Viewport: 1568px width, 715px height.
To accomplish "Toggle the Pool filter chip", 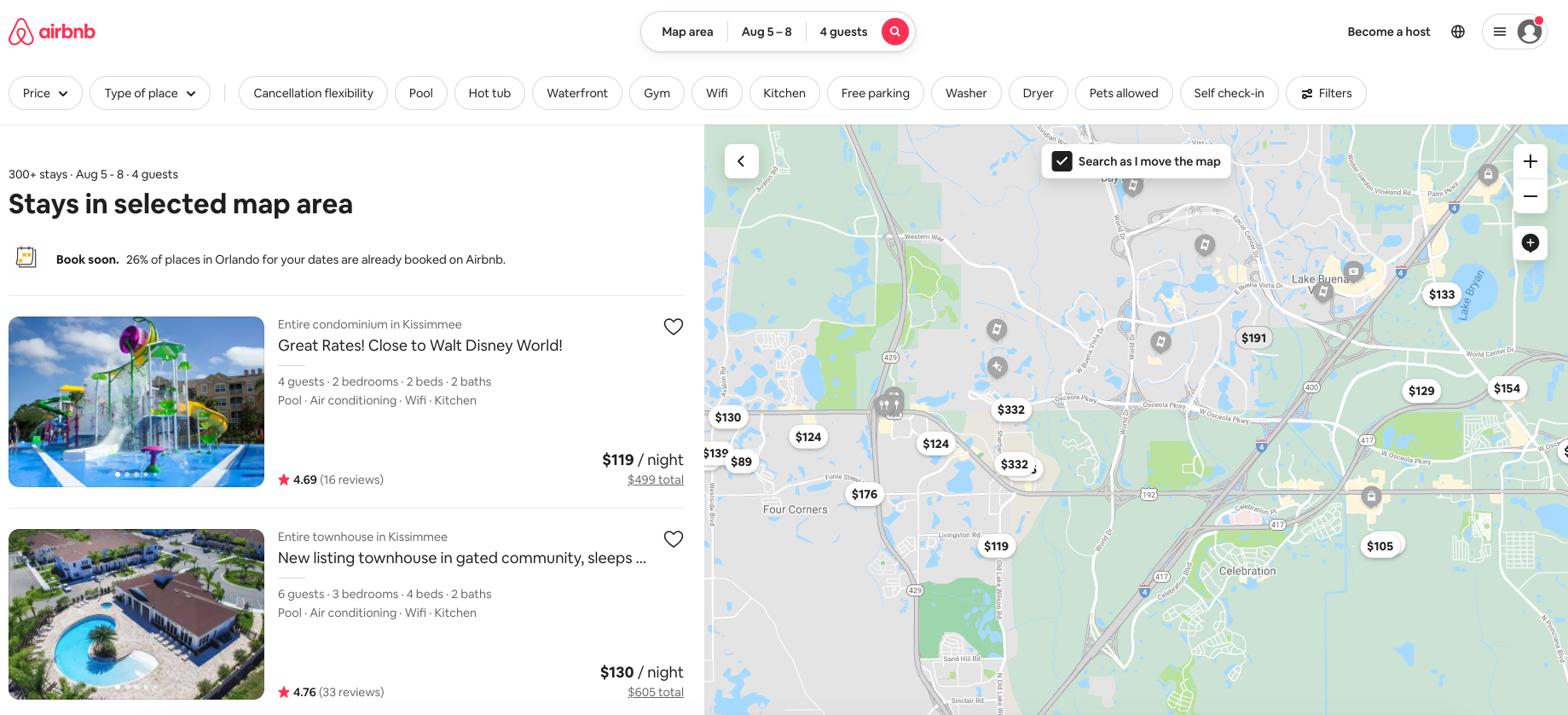I will point(420,93).
